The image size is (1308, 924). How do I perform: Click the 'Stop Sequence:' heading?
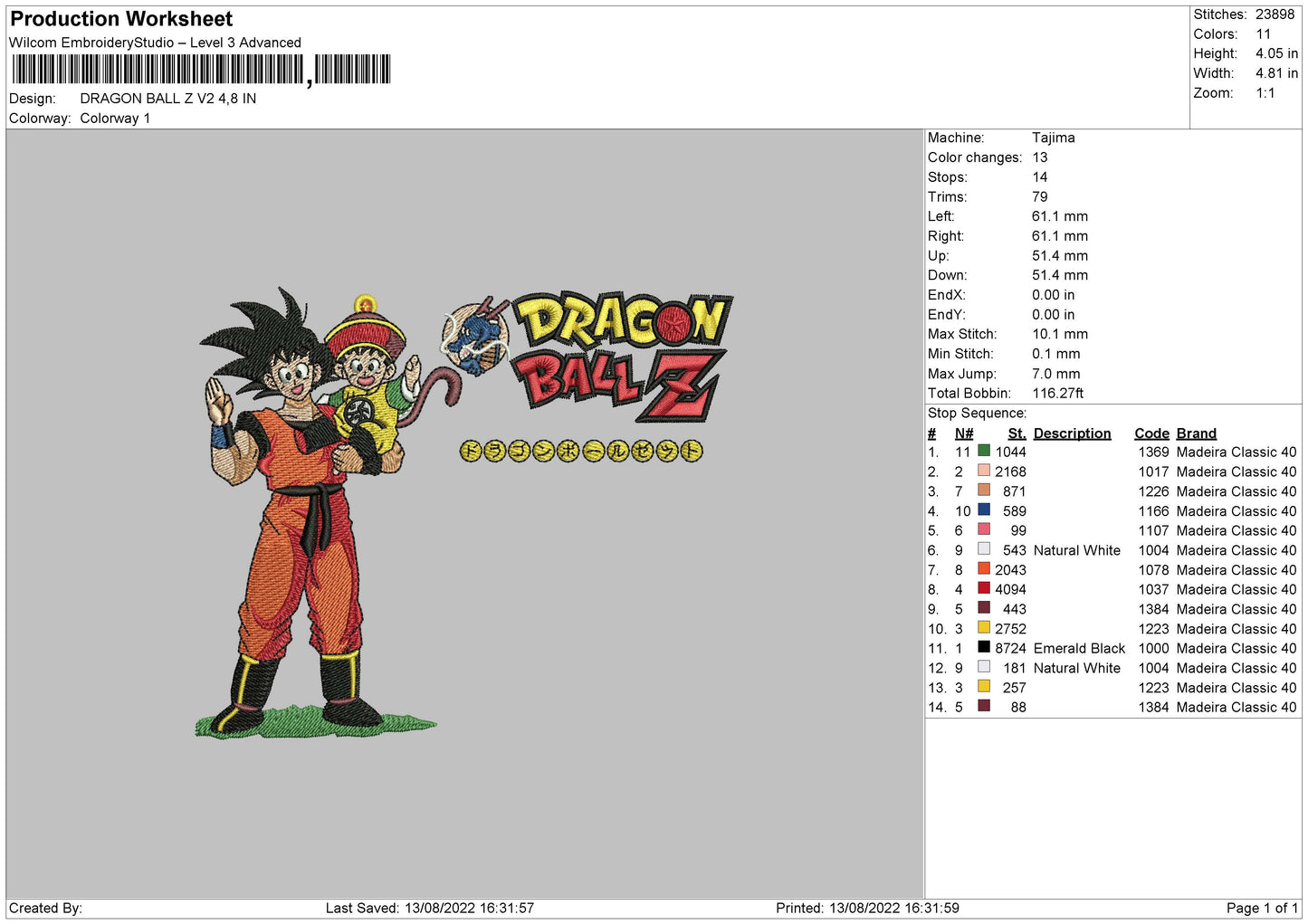click(978, 414)
